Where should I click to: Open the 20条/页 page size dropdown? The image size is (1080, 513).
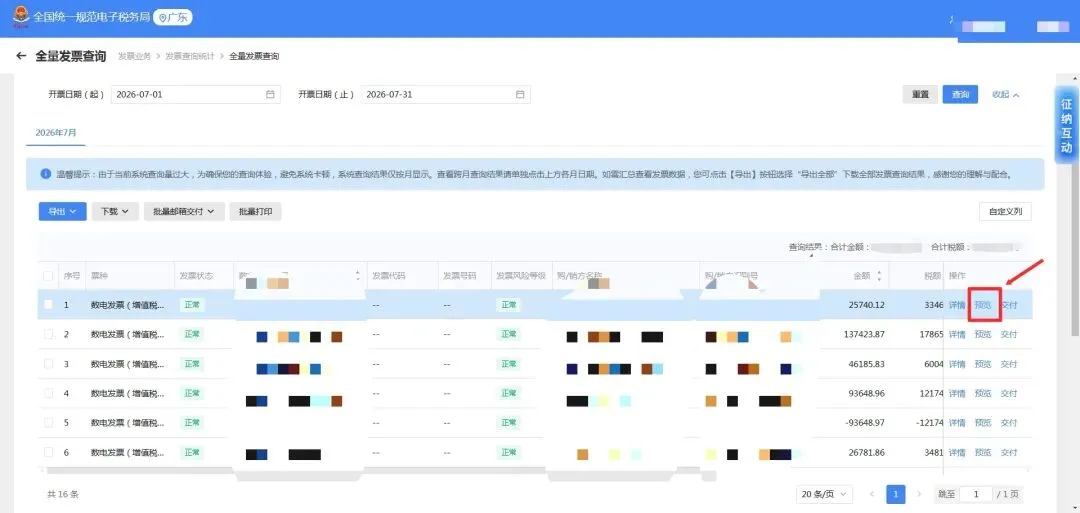click(x=824, y=494)
